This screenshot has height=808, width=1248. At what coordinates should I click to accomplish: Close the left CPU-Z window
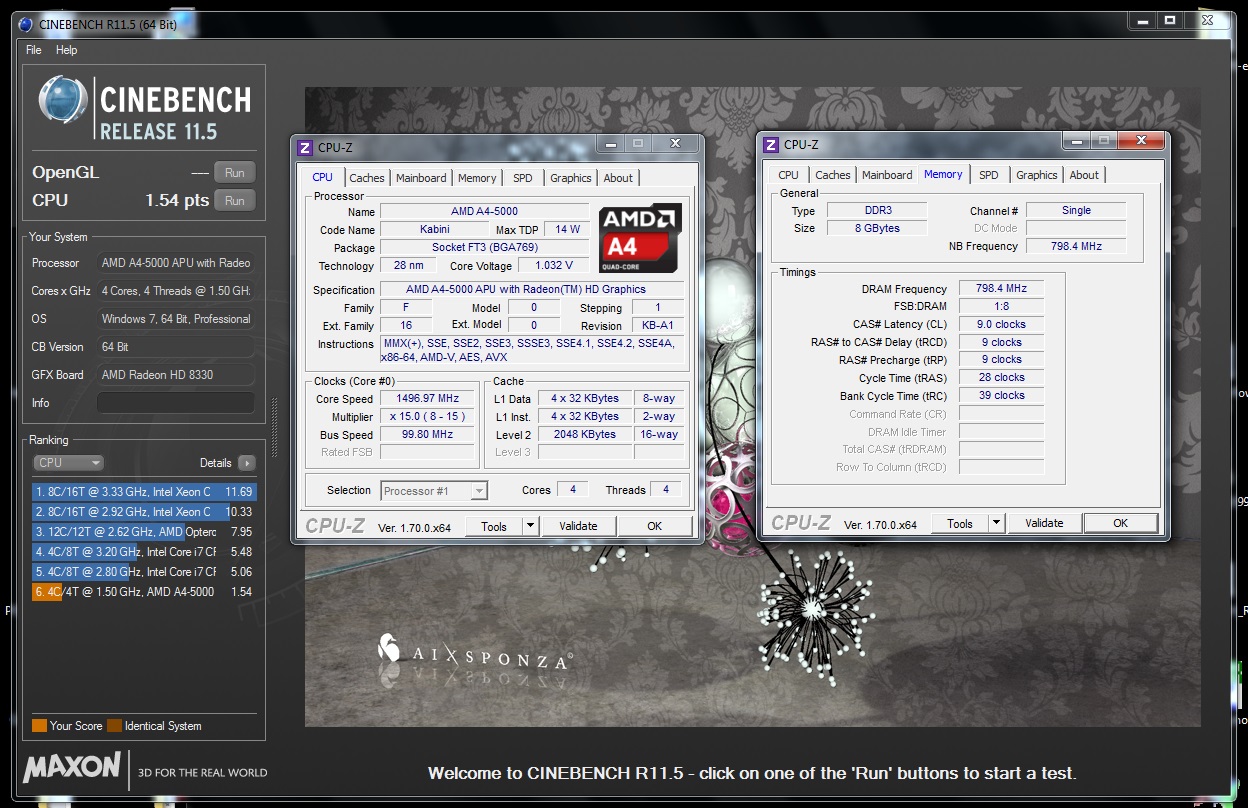[675, 144]
